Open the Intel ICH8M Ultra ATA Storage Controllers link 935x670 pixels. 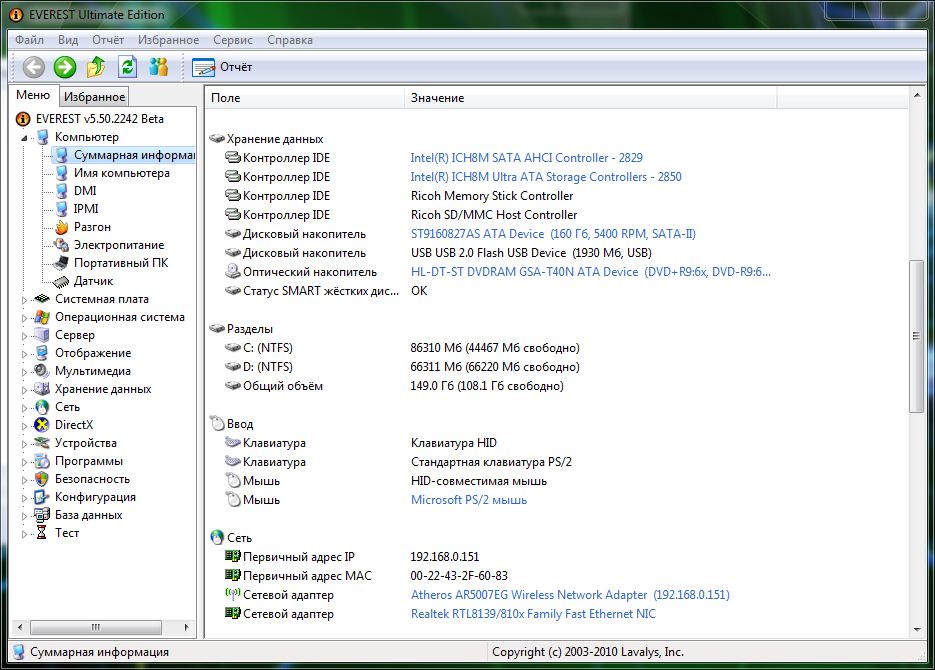point(546,177)
